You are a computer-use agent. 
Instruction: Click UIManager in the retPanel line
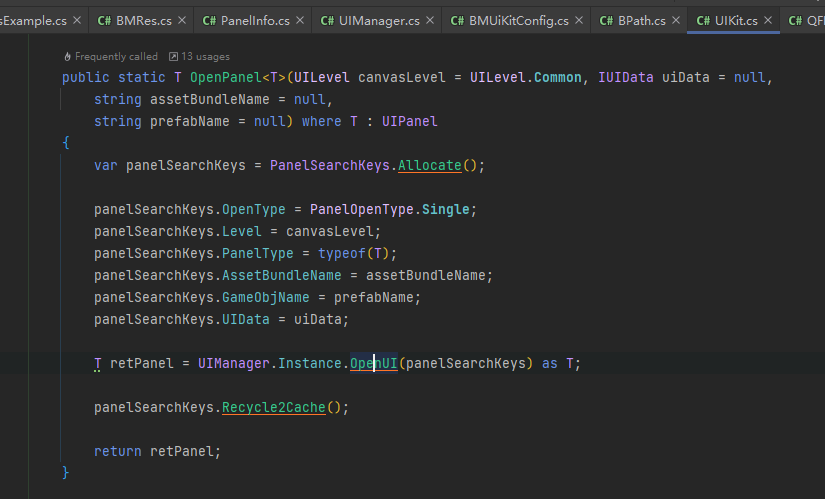(234, 363)
